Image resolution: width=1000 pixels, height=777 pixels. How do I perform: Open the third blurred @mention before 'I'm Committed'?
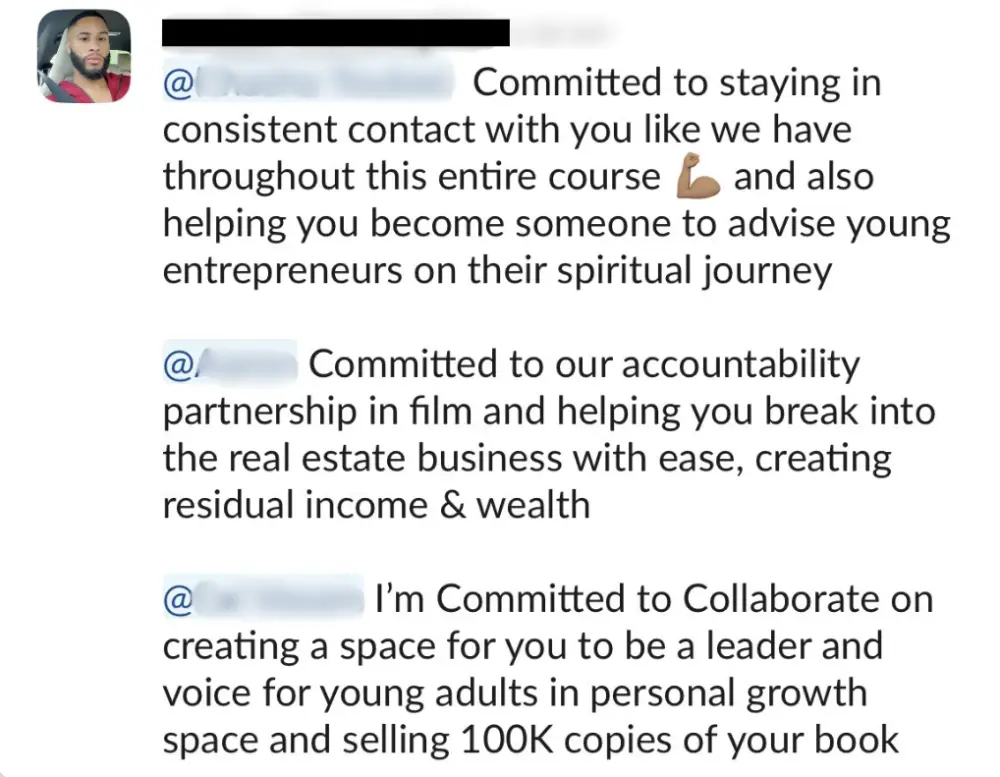[x=265, y=599]
